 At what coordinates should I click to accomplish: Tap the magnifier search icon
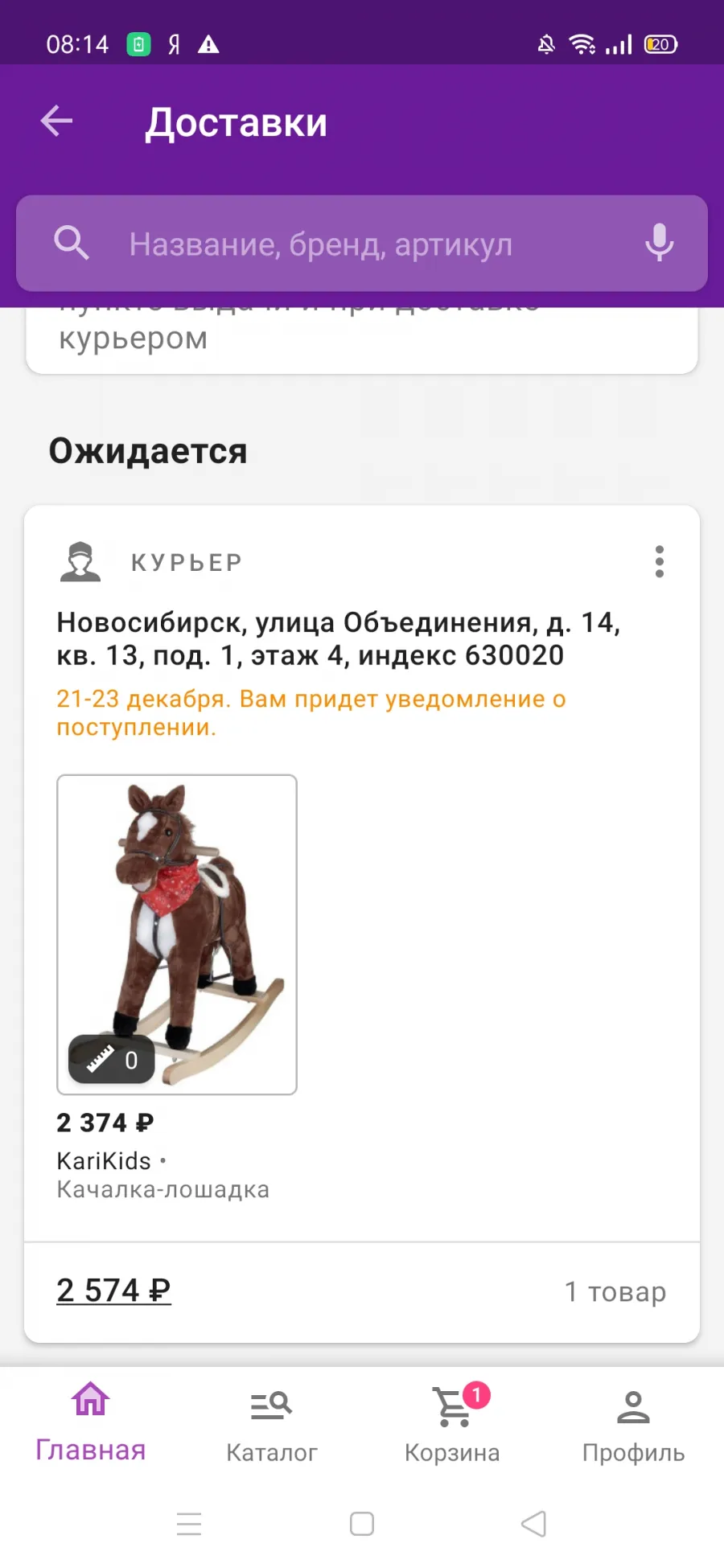tap(72, 243)
